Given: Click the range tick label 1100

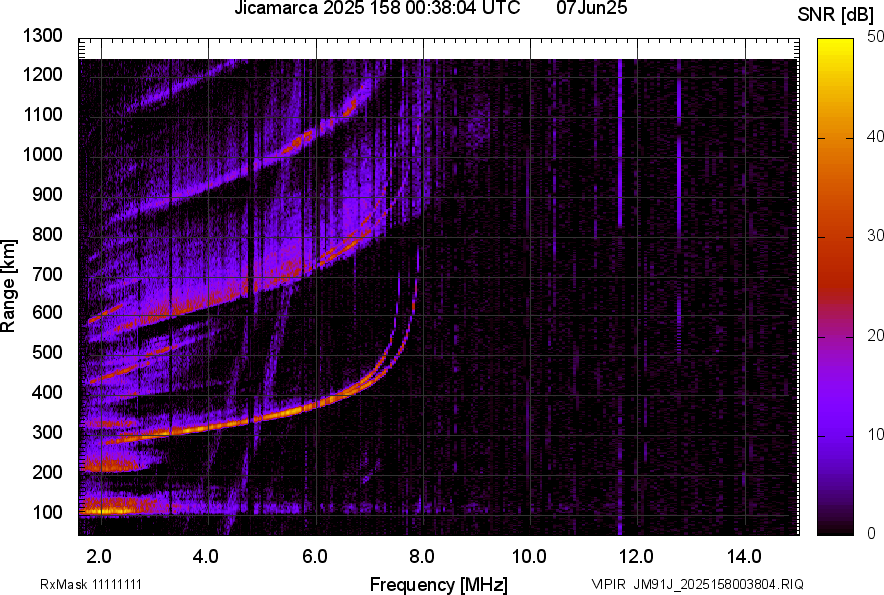Looking at the screenshot, I should point(43,114).
